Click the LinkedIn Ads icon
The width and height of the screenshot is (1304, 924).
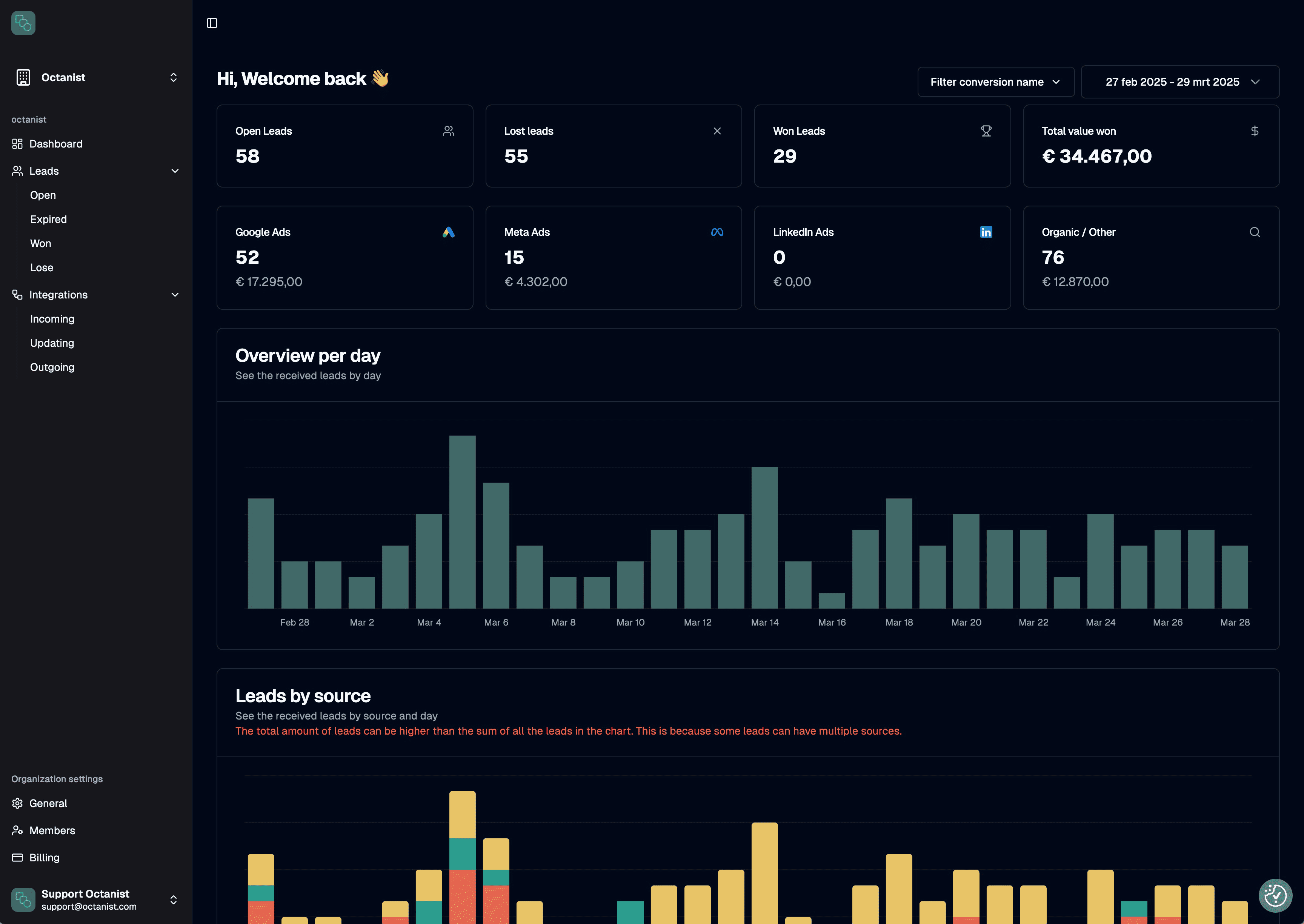point(986,232)
